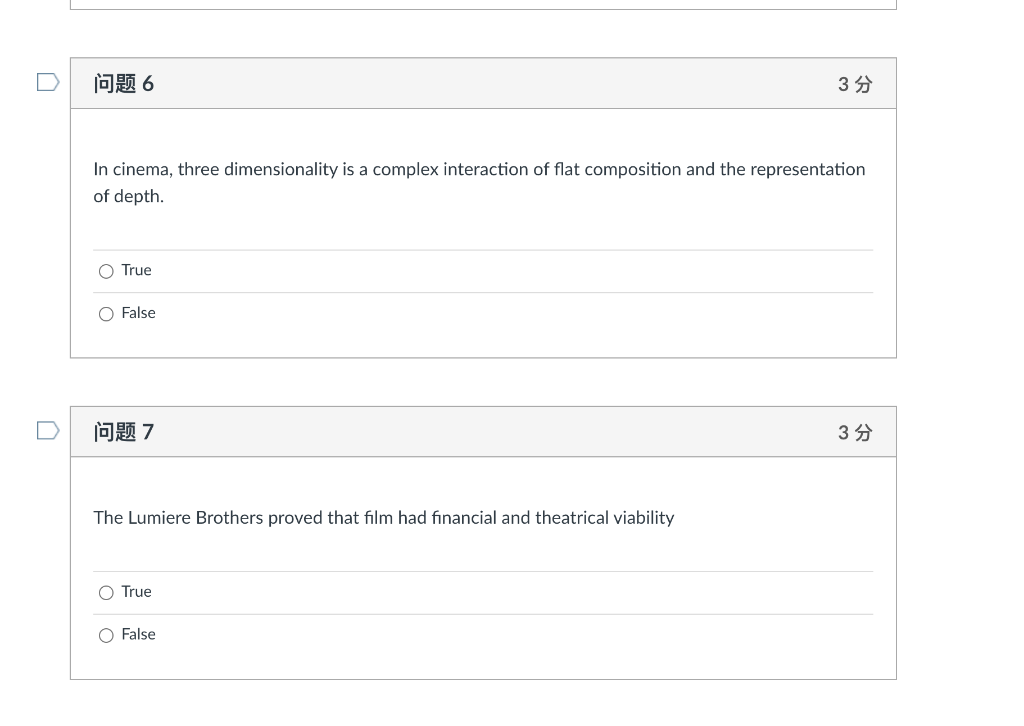Screen dimensions: 1024x726
Task: Click the blank area of question 7's header bar
Action: [x=496, y=432]
